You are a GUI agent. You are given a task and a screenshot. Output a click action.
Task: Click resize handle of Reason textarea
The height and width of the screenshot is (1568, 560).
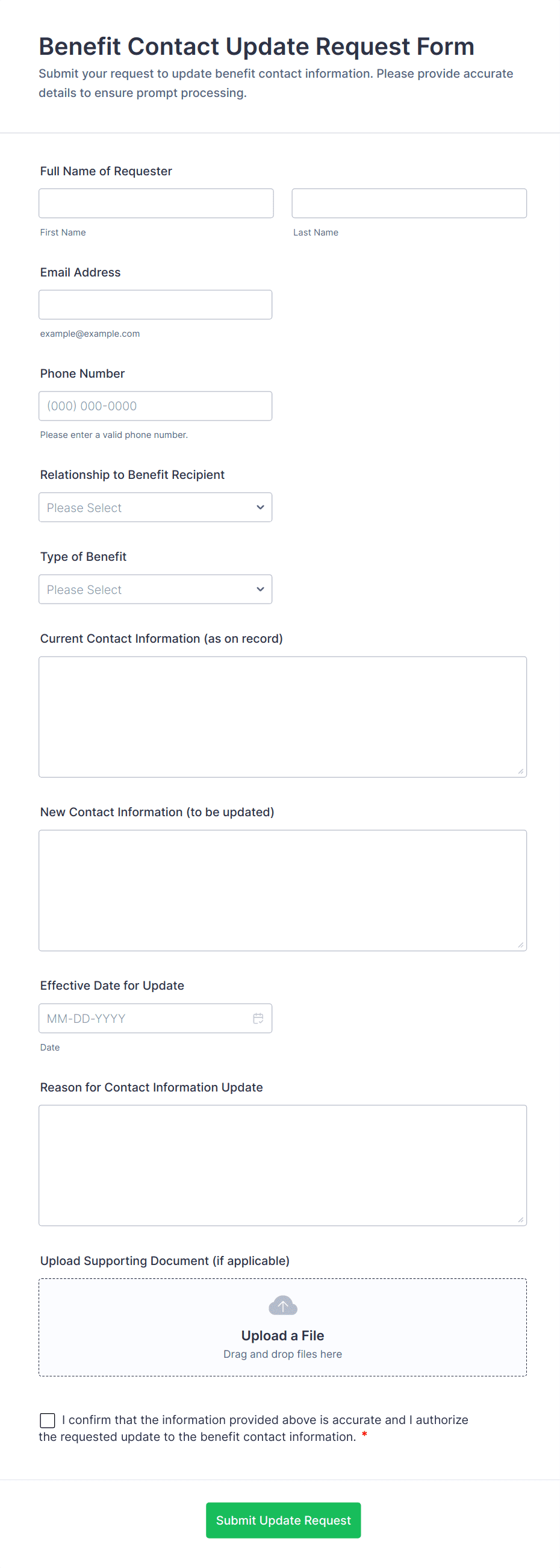pyautogui.click(x=520, y=1220)
